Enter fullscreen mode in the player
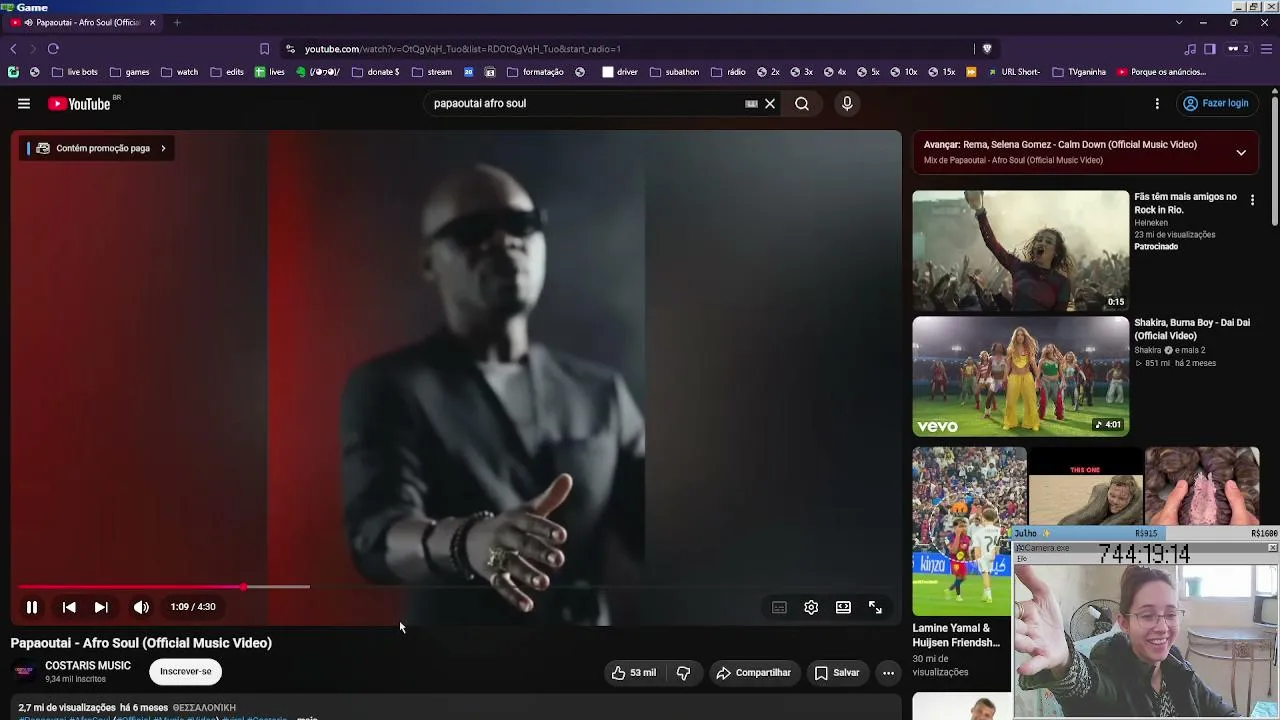 pyautogui.click(x=875, y=607)
